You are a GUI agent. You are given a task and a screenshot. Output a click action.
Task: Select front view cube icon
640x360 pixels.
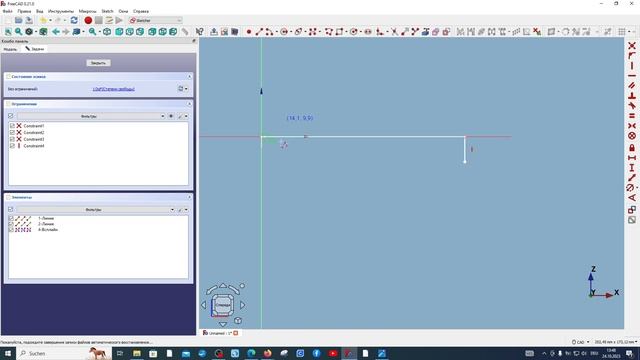[119, 31]
